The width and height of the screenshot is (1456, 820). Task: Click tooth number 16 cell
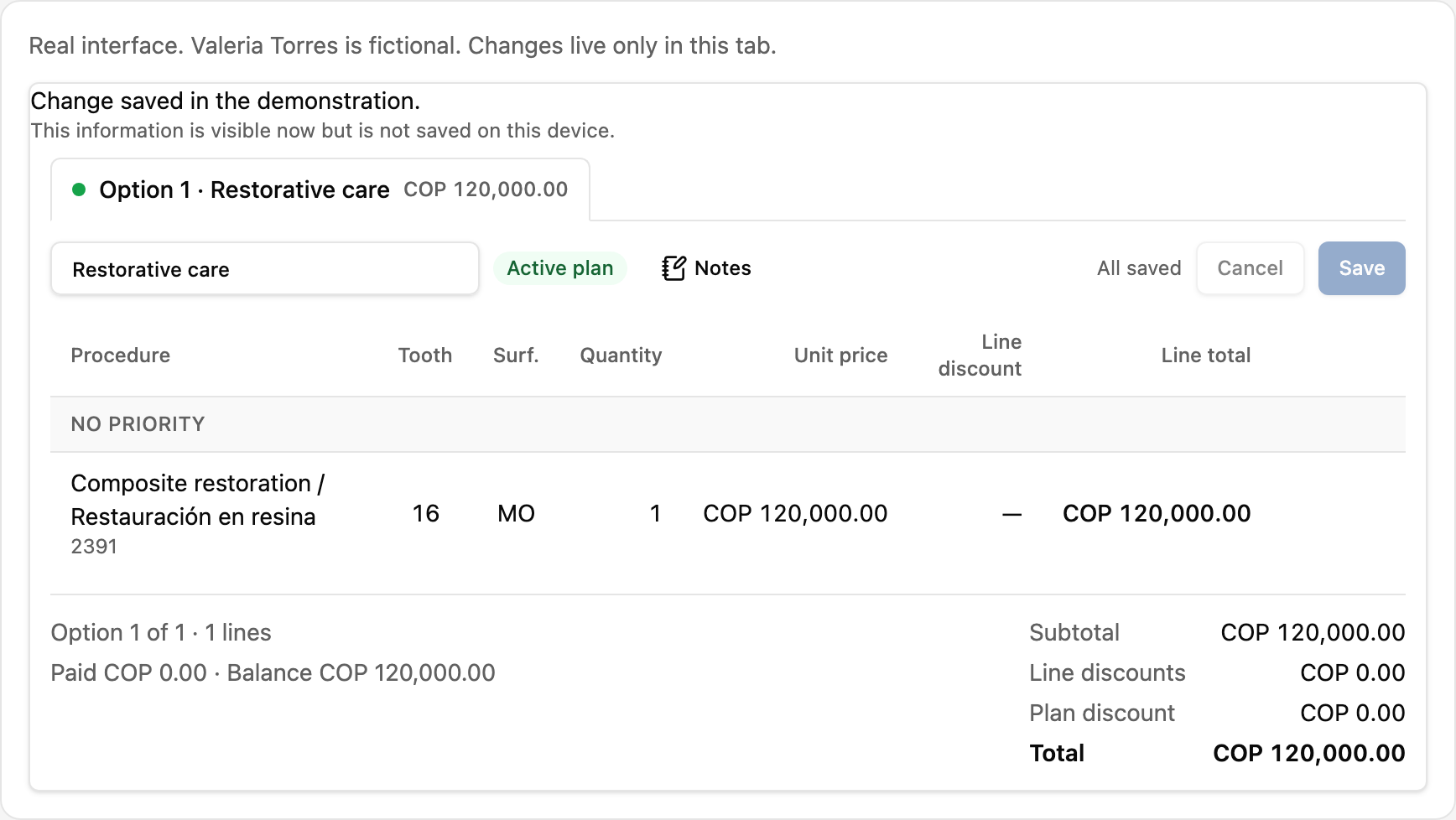pos(426,513)
